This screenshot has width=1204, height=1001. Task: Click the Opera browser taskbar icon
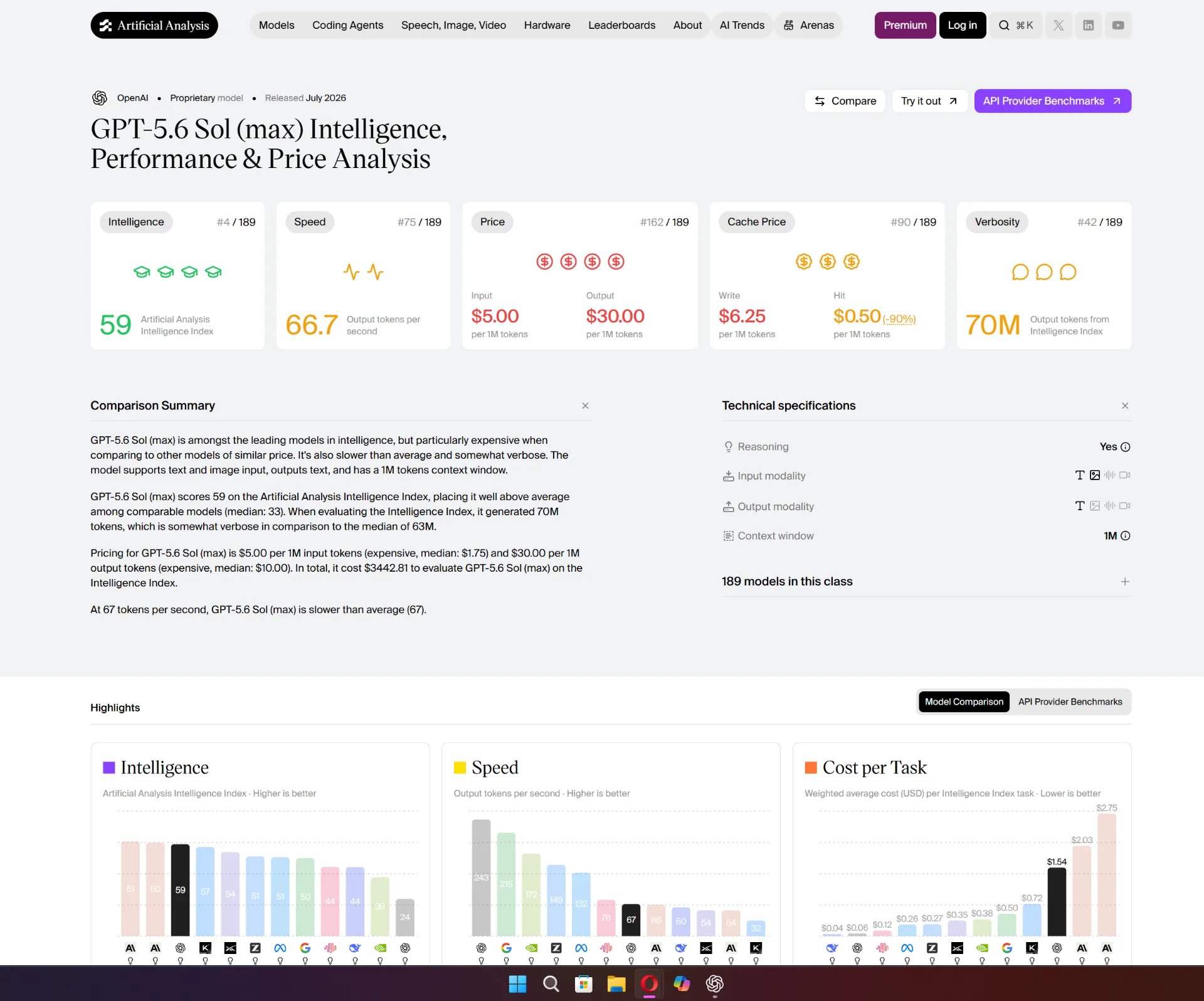tap(649, 984)
